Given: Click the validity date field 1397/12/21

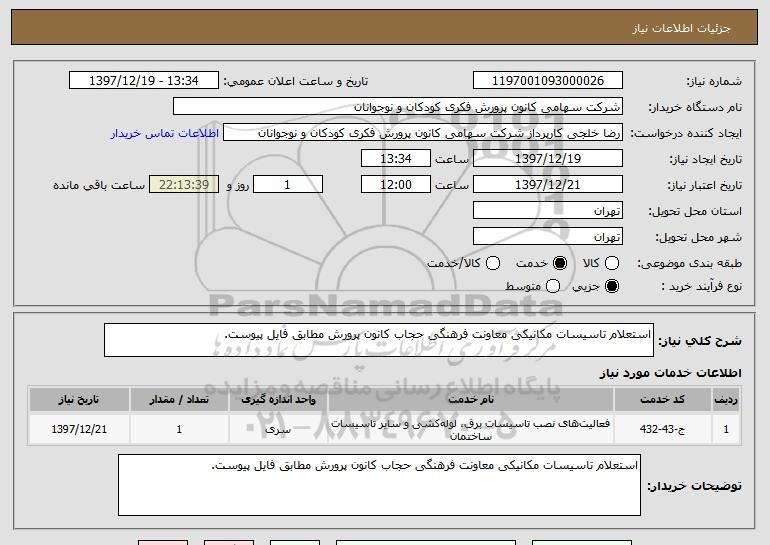Looking at the screenshot, I should (548, 185).
